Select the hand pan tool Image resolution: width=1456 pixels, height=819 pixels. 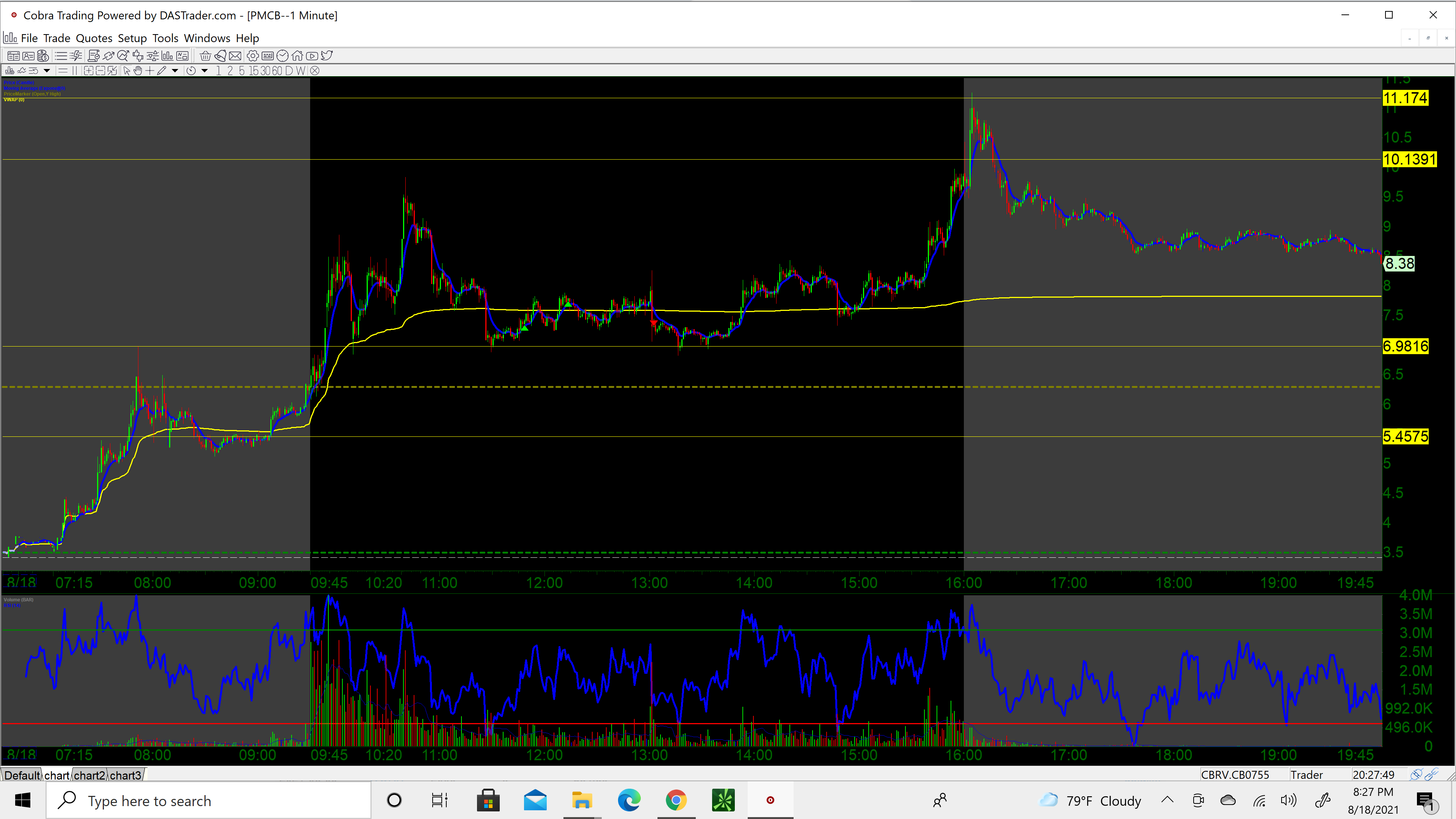138,71
